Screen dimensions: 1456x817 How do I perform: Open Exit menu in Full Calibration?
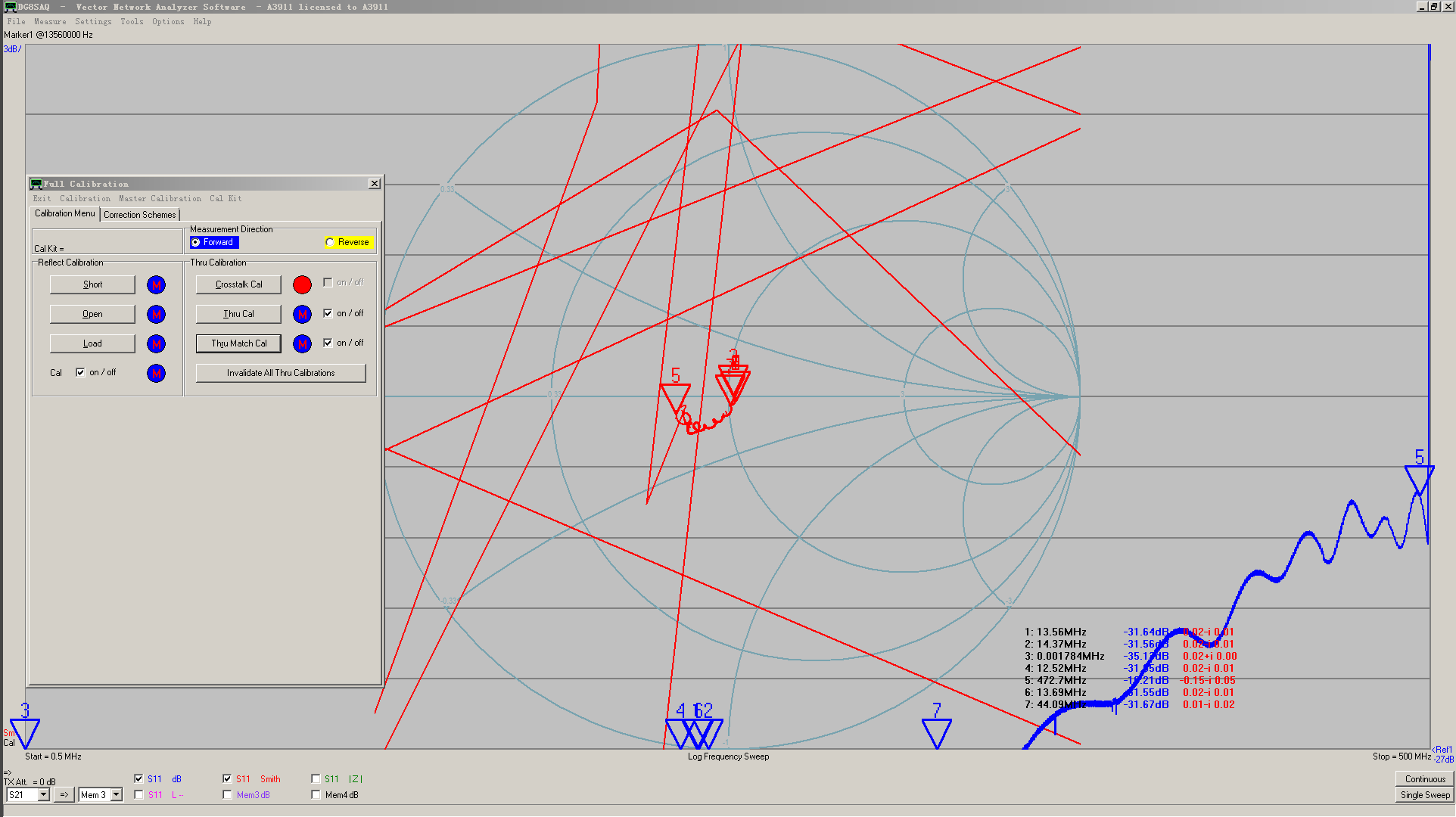pos(42,198)
